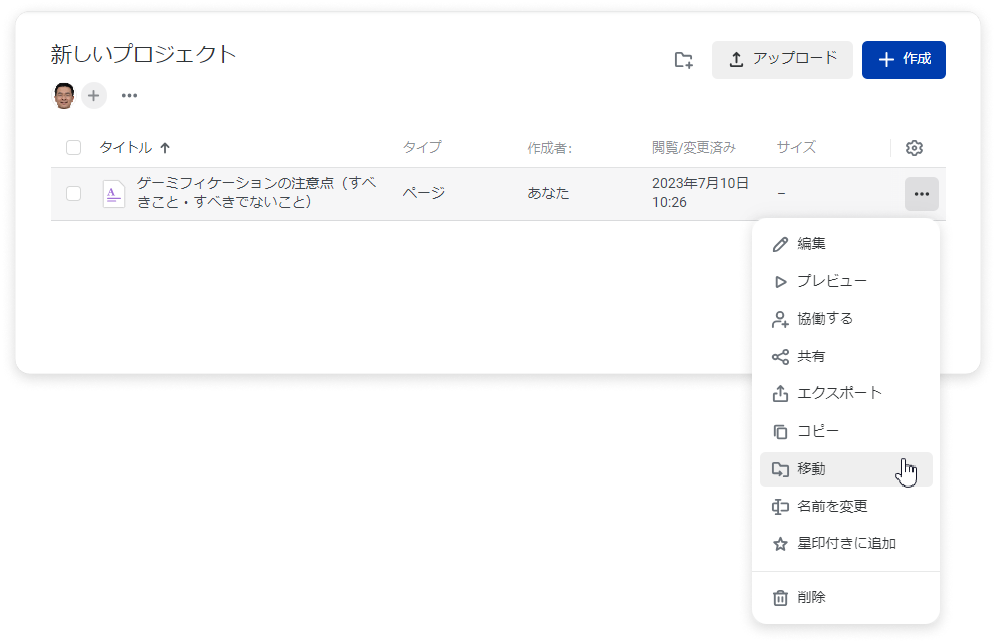Click the 2023年7月10日 10:26 date cell
996x643 pixels.
pos(700,193)
